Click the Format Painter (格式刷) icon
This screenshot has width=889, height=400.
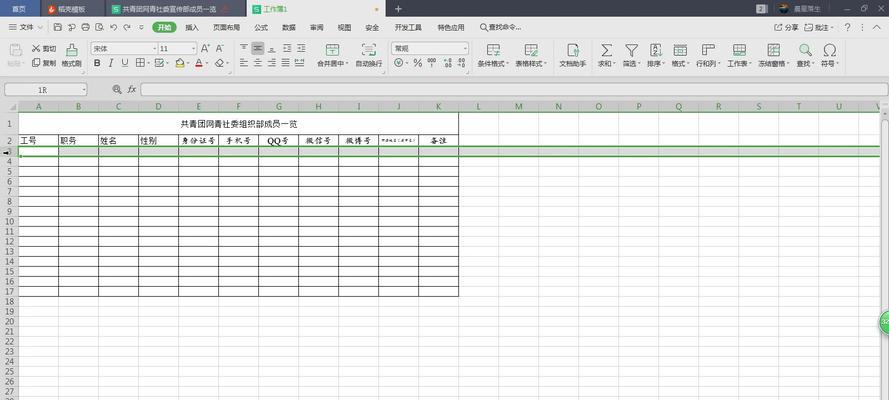tap(71, 50)
